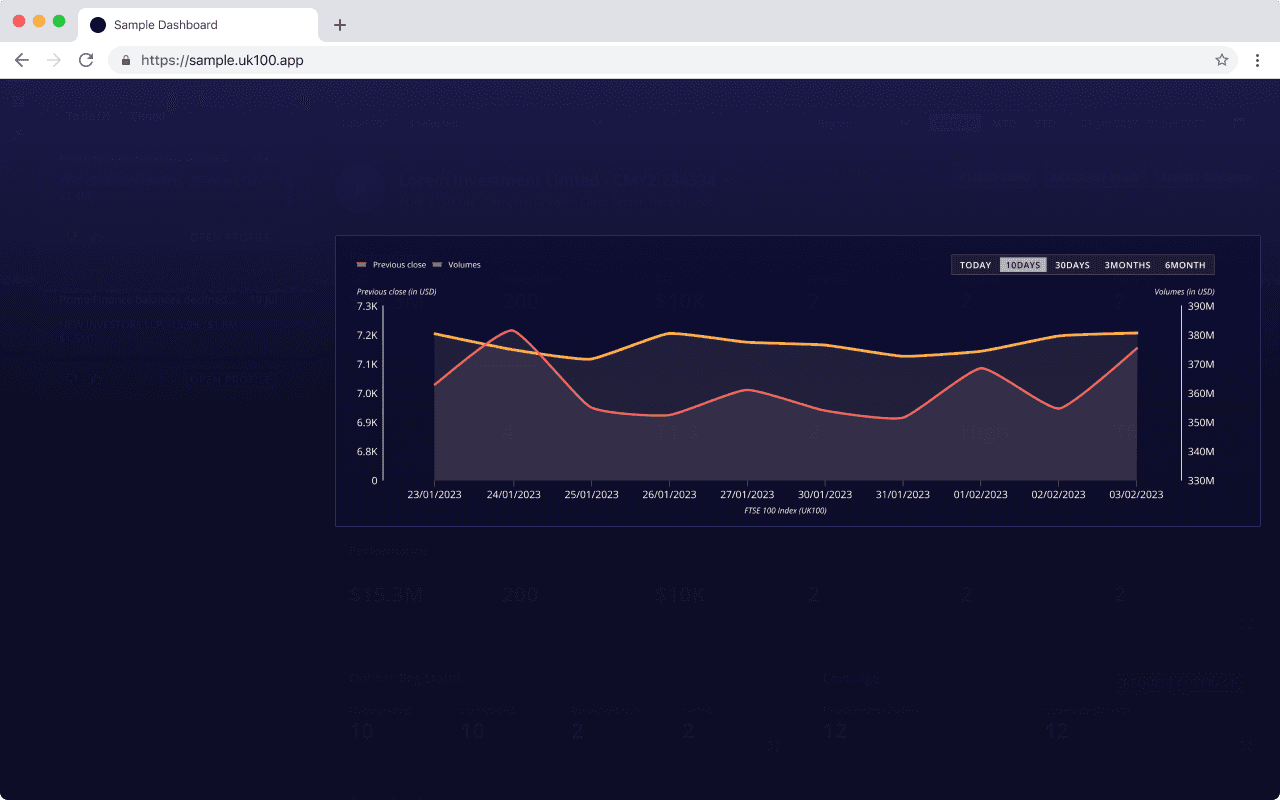This screenshot has height=800, width=1280.
Task: Bookmark this page with the star icon
Action: click(1222, 60)
